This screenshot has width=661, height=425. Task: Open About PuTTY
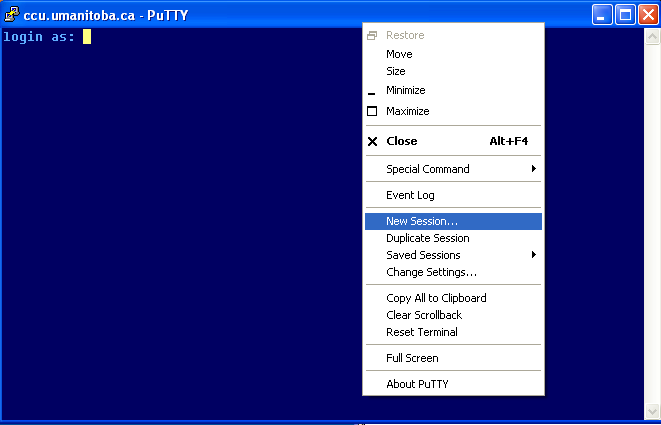[414, 384]
